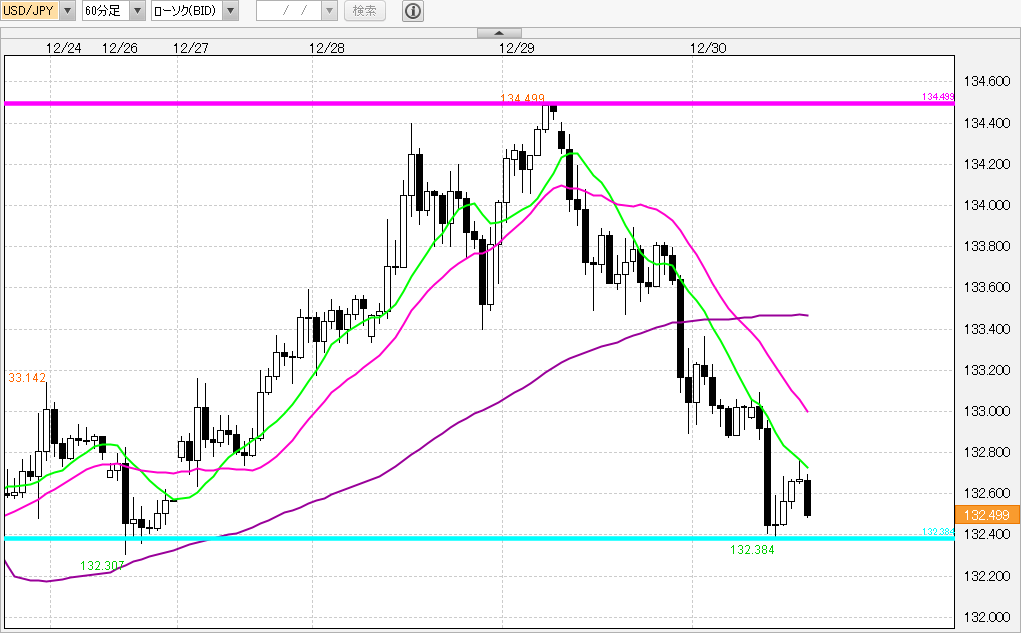Click the 12/24 date label
Image resolution: width=1021 pixels, height=633 pixels.
[64, 48]
